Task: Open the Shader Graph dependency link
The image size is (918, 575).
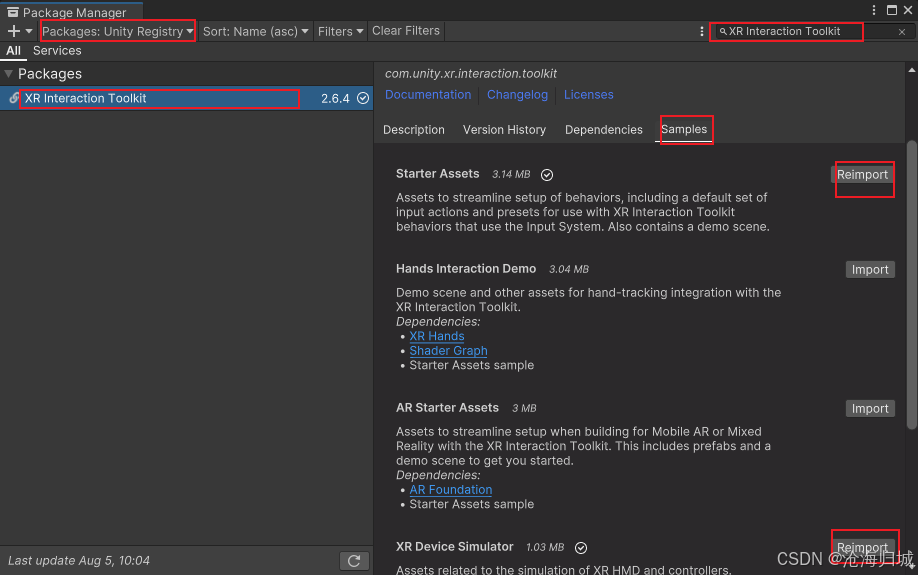Action: point(448,351)
